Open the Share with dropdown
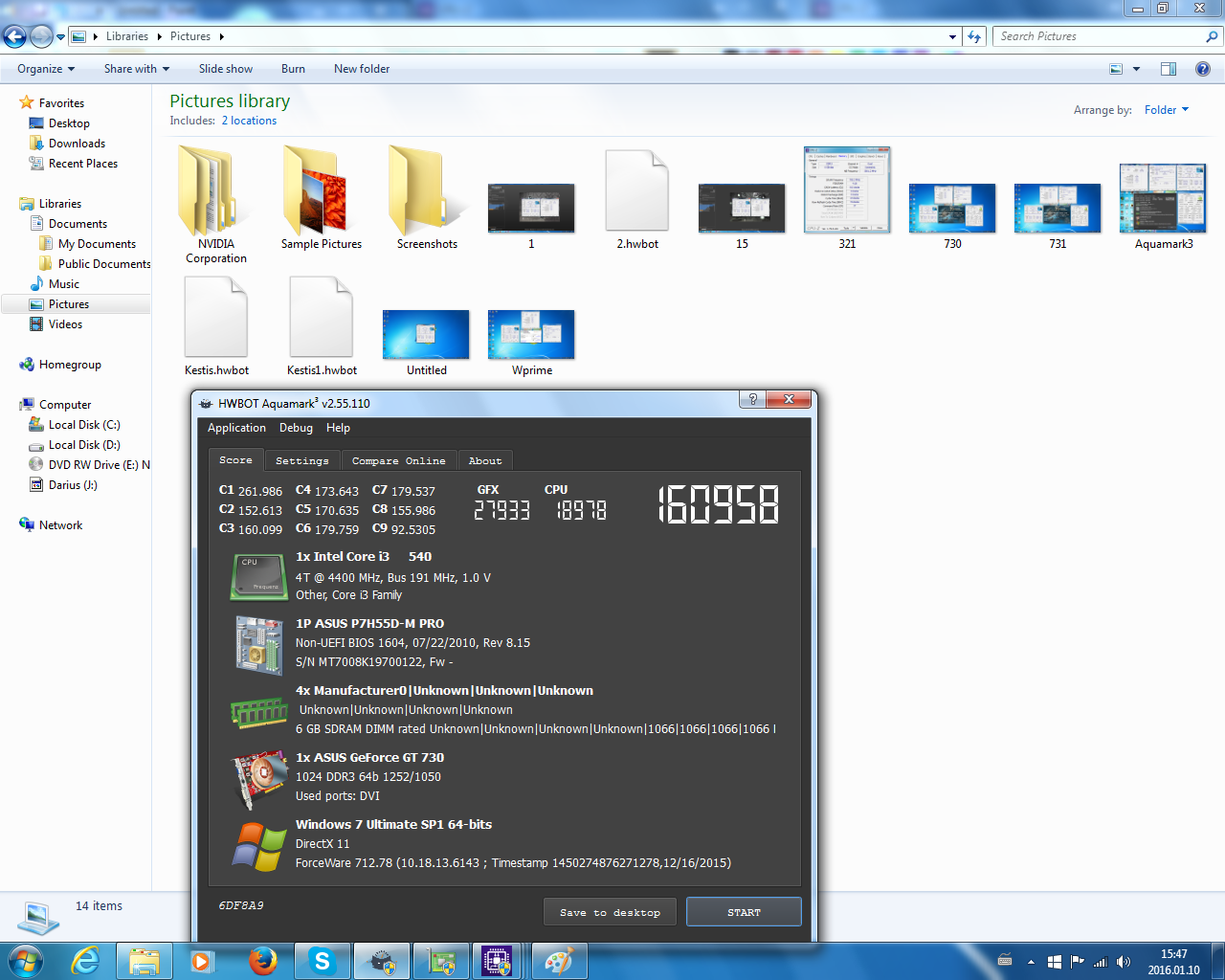Image resolution: width=1225 pixels, height=980 pixels. pos(136,69)
